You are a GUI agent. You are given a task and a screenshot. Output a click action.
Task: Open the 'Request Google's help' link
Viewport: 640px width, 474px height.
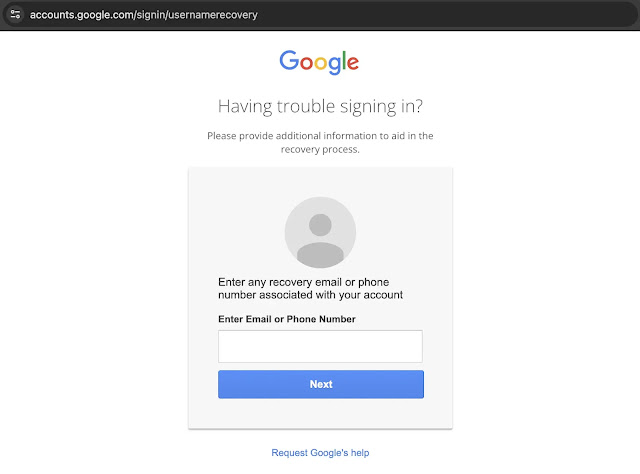click(x=320, y=452)
